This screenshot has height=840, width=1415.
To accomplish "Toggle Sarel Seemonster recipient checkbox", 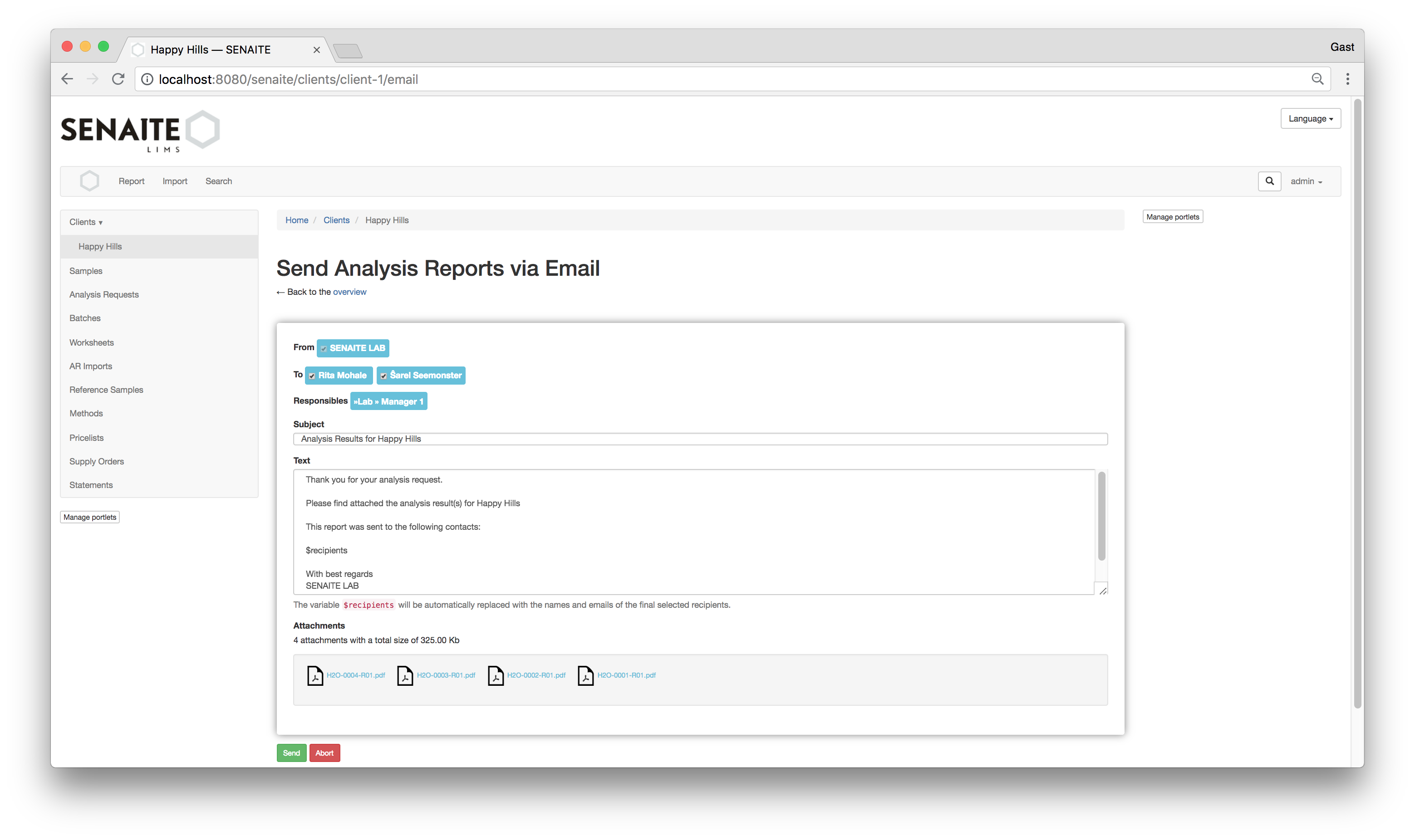I will click(384, 375).
